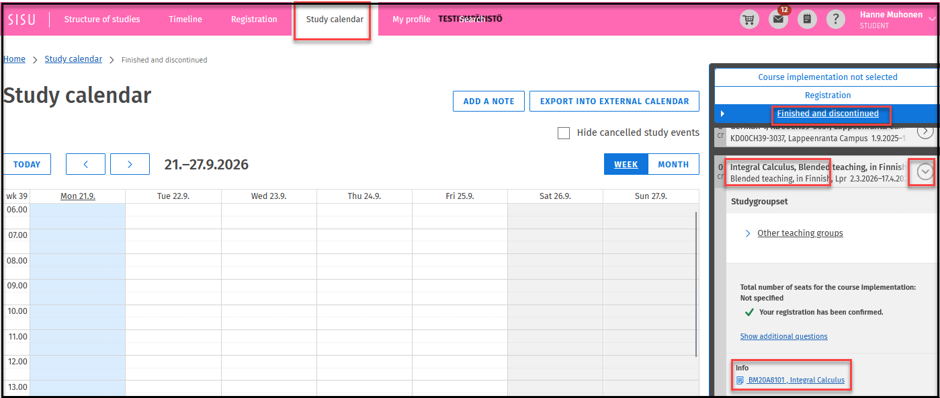Image resolution: width=940 pixels, height=398 pixels.
Task: Open user menu for Hanne Muhonen
Action: coord(896,19)
